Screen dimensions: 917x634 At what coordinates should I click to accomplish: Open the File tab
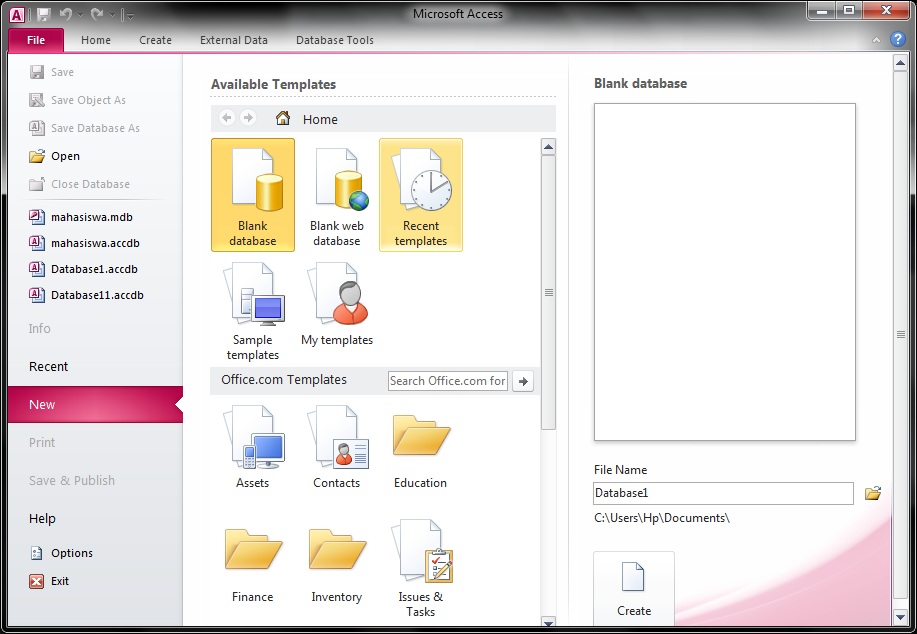pyautogui.click(x=36, y=40)
